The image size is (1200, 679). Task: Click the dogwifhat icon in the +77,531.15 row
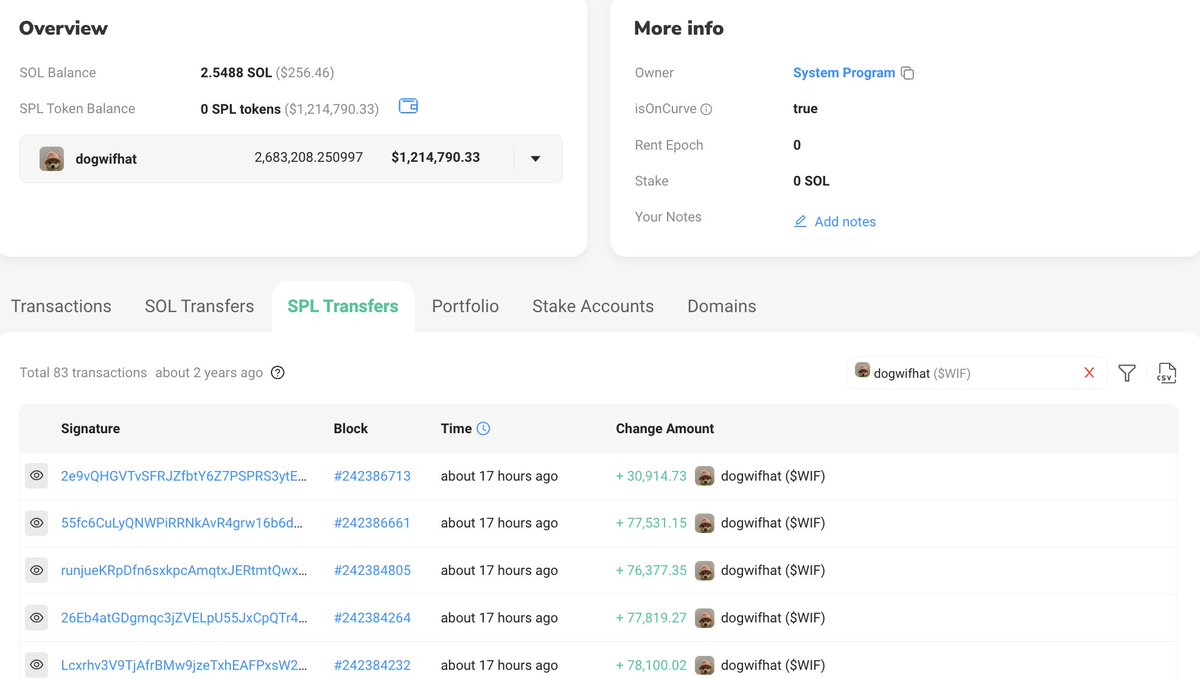point(705,523)
